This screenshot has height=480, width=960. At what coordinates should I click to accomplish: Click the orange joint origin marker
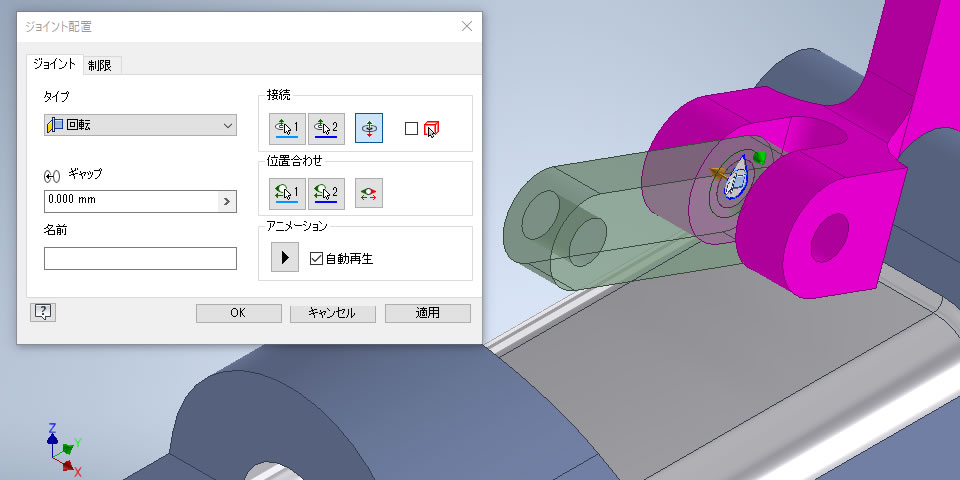[718, 174]
